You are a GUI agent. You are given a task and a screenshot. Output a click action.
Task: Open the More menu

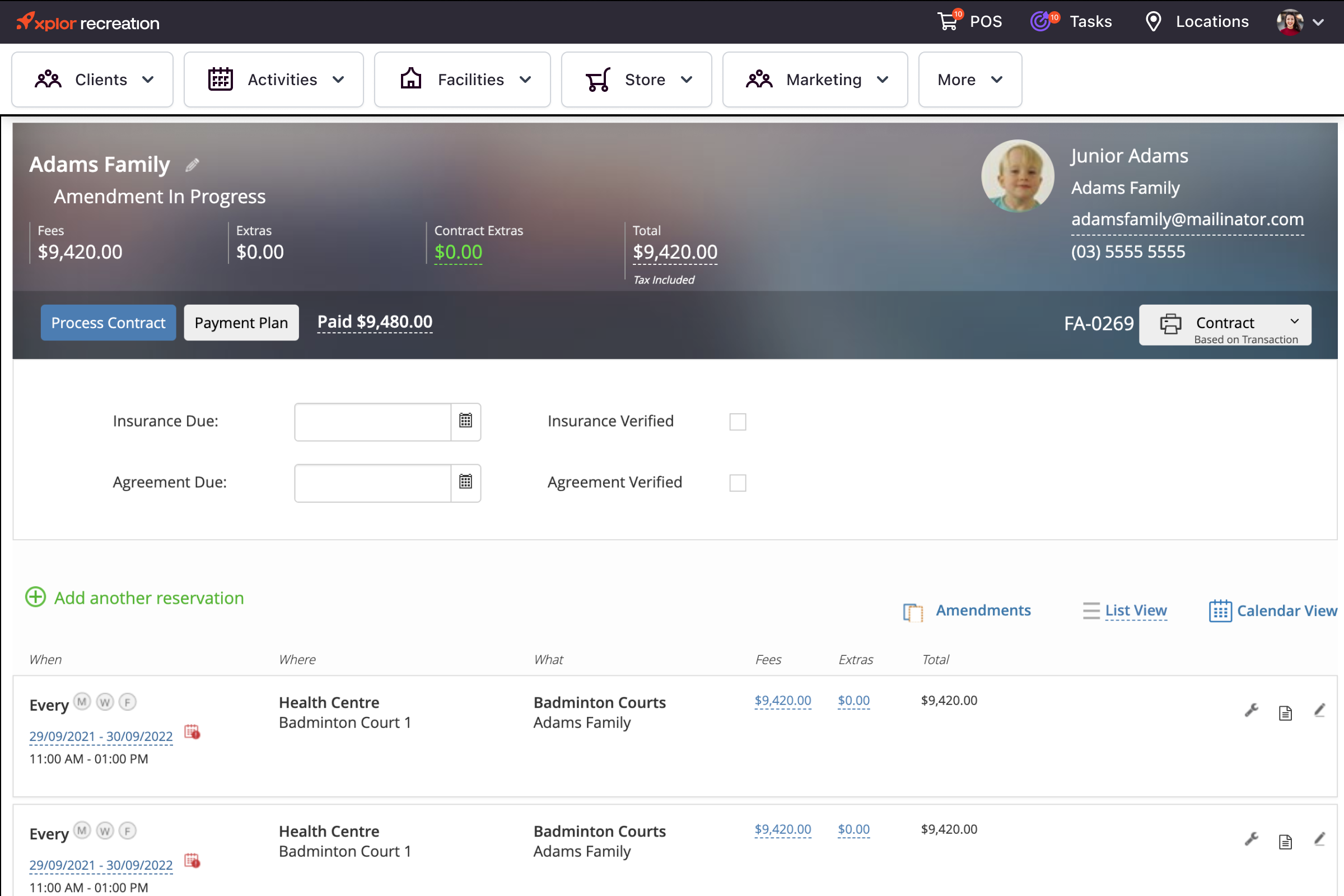point(969,80)
